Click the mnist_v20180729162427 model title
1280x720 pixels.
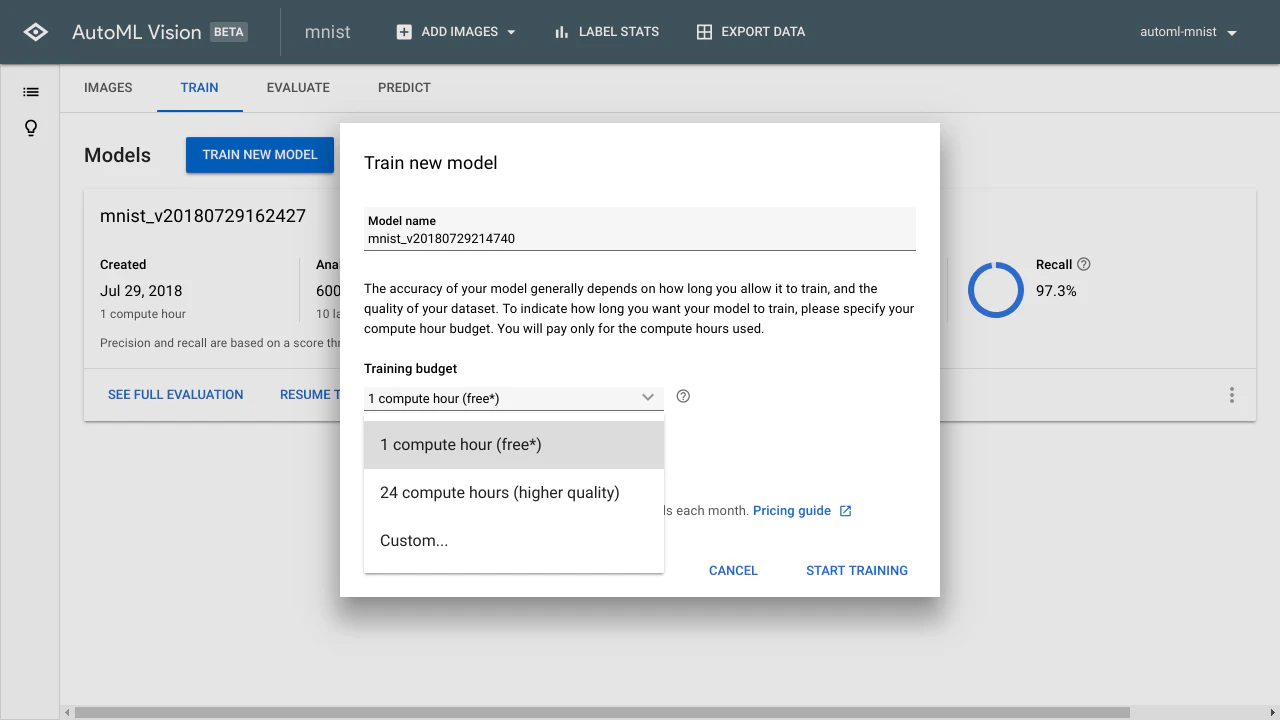pos(203,216)
